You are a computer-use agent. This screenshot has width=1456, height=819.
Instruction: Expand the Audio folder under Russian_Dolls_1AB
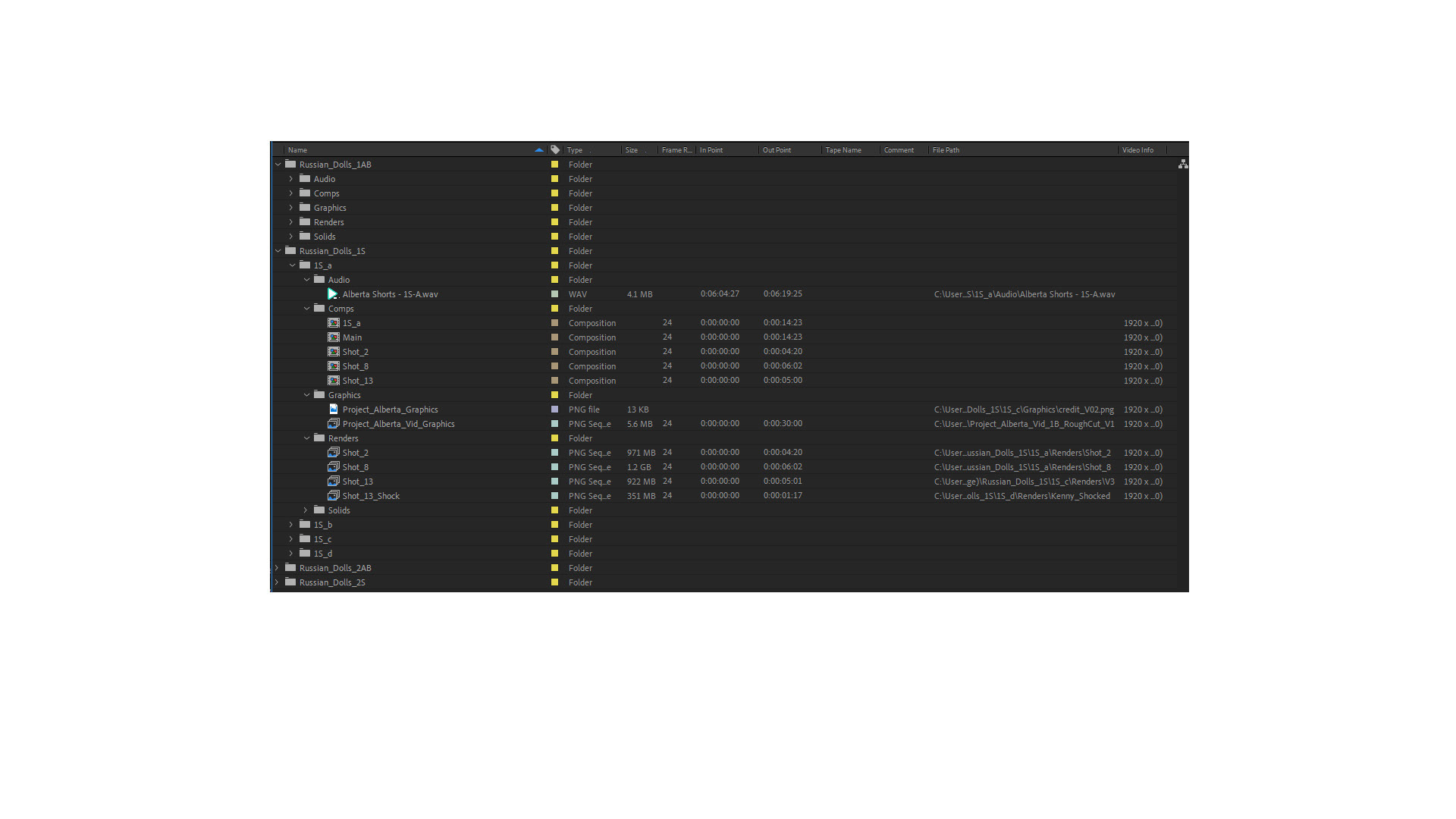291,179
